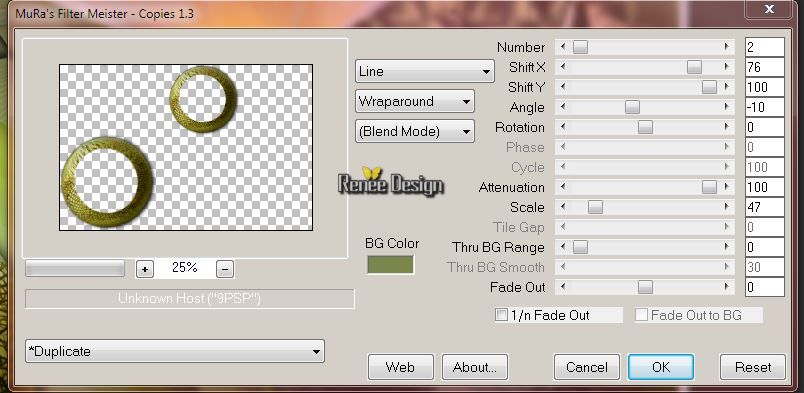Zoom out preview with minus button
804x393 pixels.
(225, 269)
